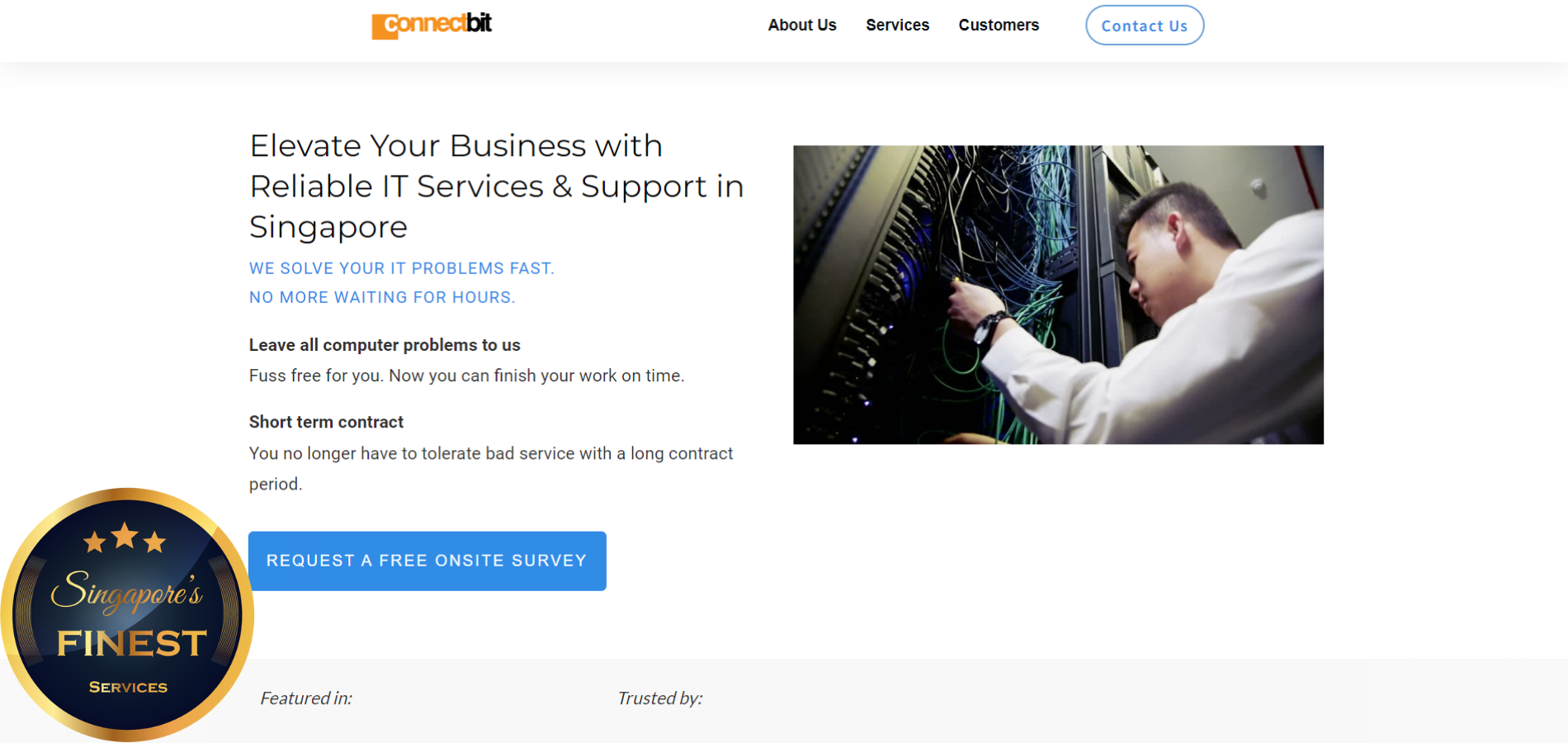Click the long contract period paragraph
1568x743 pixels.
(491, 468)
